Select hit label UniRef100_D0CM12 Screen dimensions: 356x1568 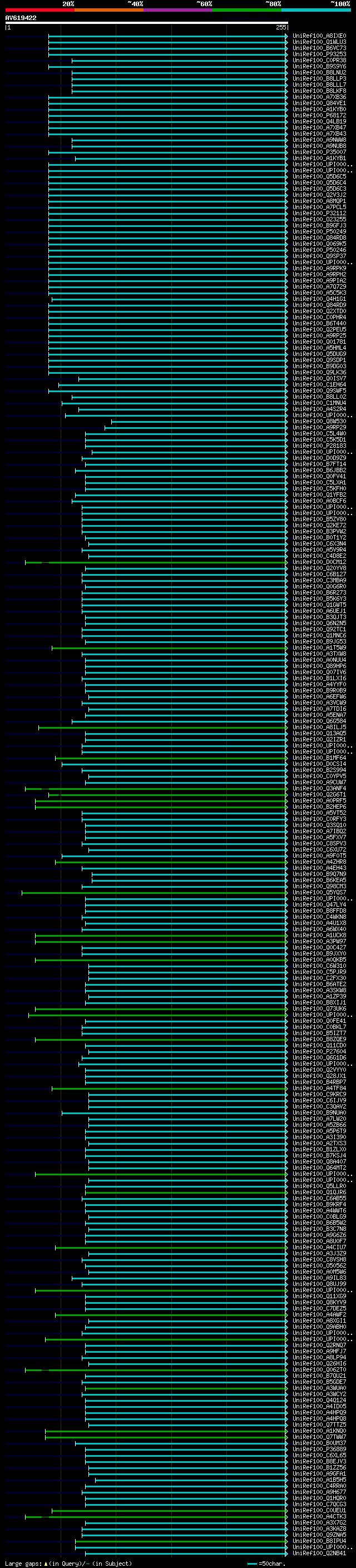pyautogui.click(x=319, y=562)
